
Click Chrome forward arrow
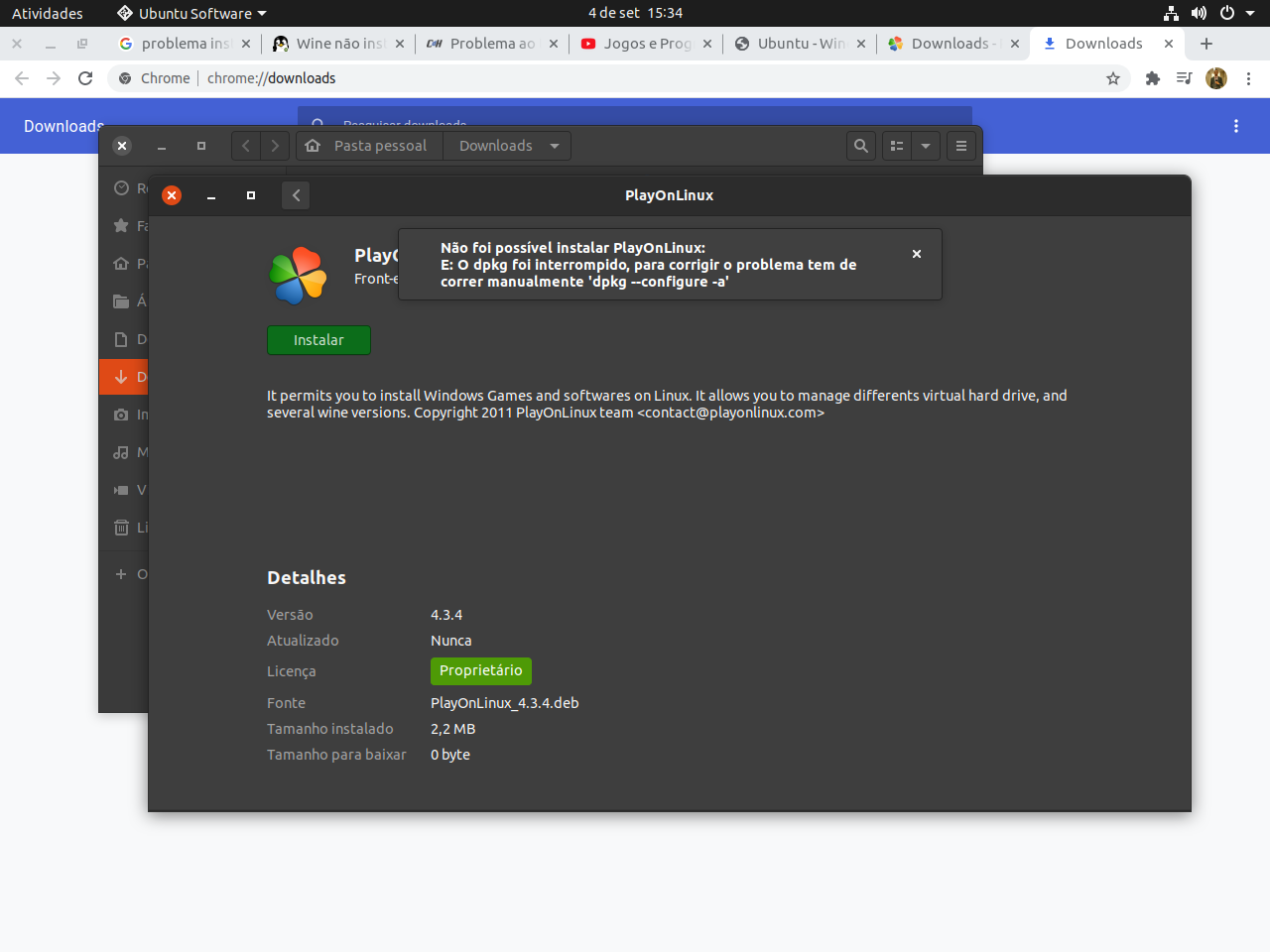click(x=54, y=78)
